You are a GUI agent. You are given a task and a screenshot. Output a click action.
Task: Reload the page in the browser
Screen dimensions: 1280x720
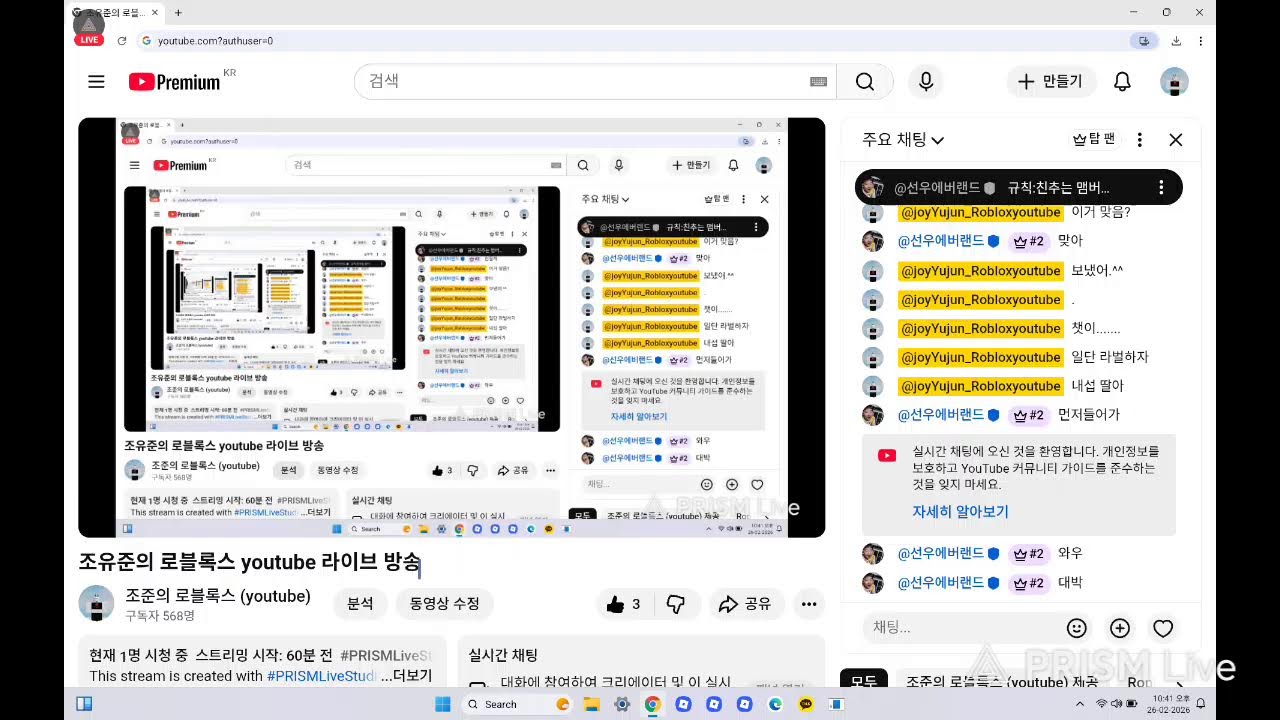122,41
